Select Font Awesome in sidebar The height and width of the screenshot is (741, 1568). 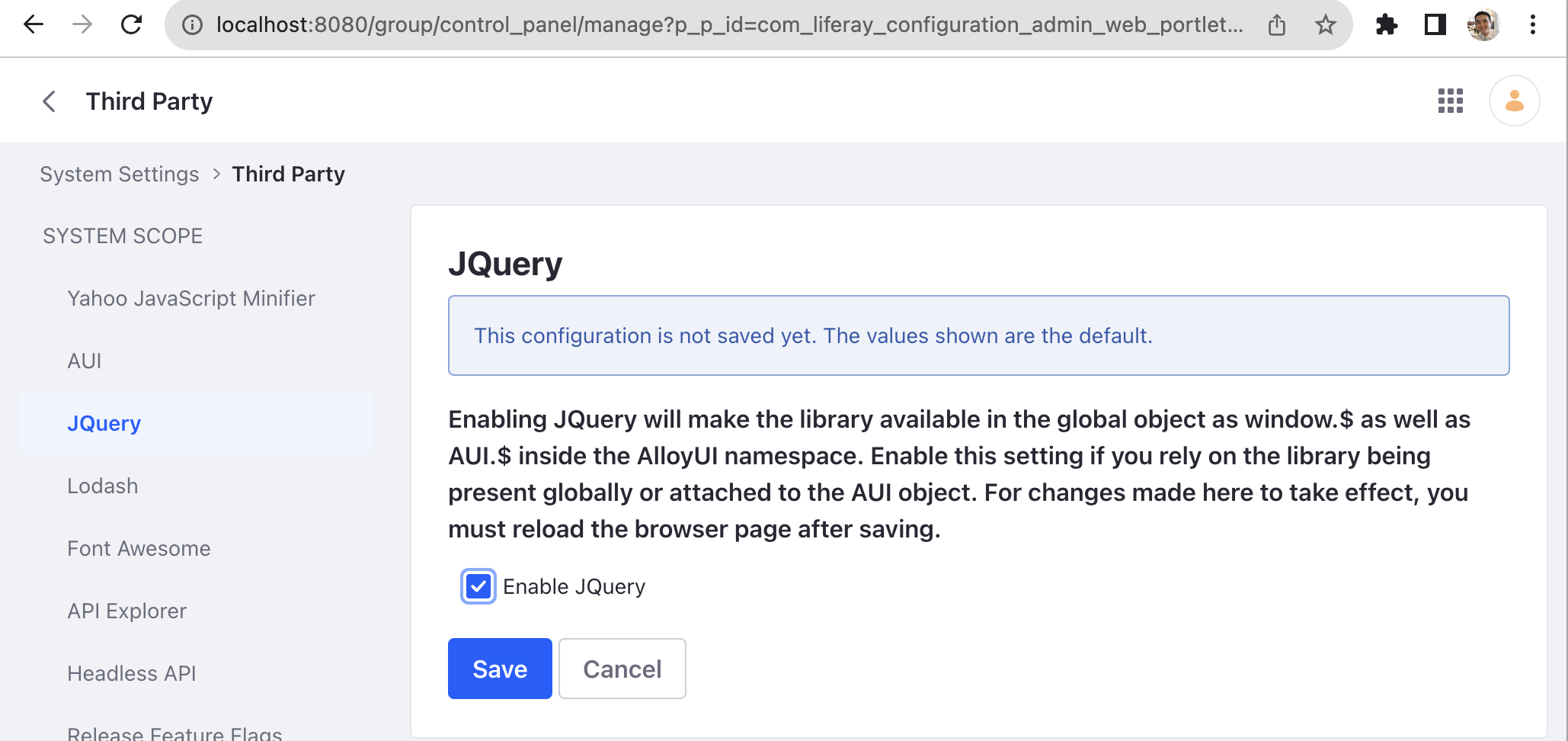coord(139,549)
